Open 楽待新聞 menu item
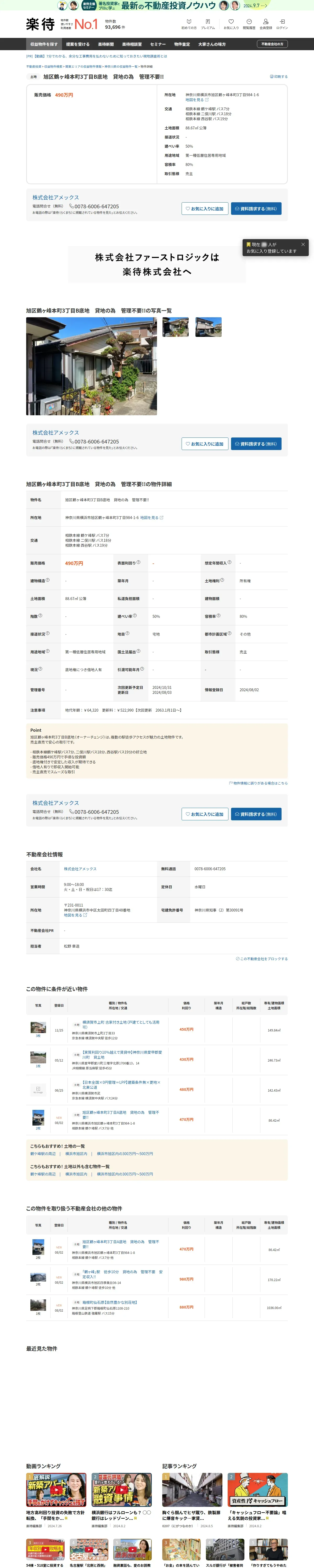This screenshot has width=314, height=1568. pos(106,44)
